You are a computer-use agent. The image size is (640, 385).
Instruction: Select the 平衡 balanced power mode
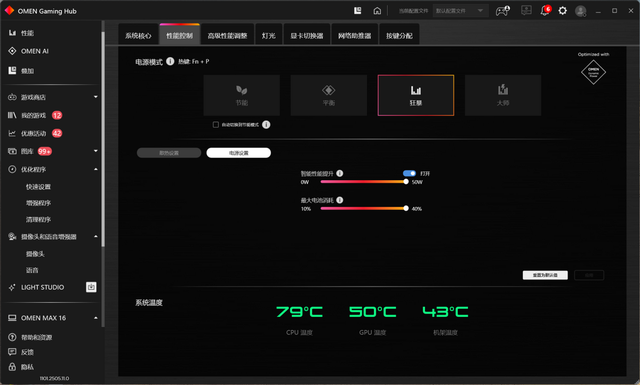click(329, 95)
